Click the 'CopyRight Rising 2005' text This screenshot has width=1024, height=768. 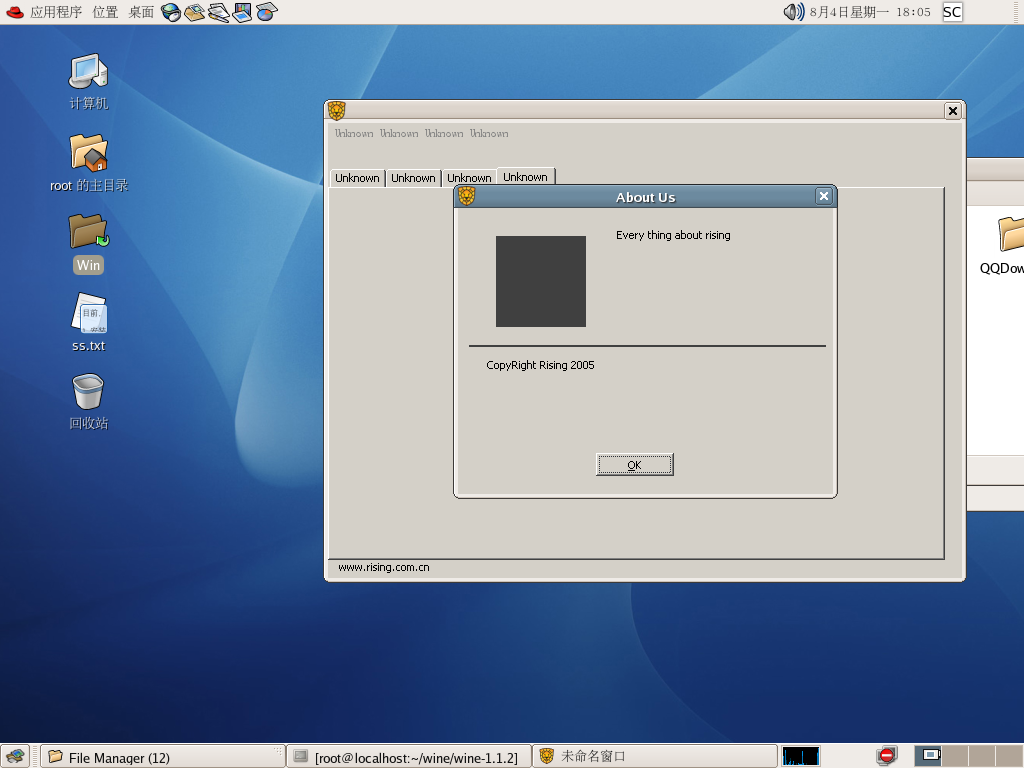540,365
